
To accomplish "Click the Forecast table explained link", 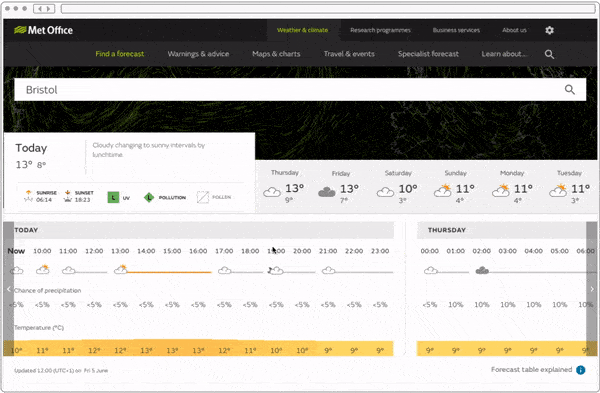I will pyautogui.click(x=532, y=370).
